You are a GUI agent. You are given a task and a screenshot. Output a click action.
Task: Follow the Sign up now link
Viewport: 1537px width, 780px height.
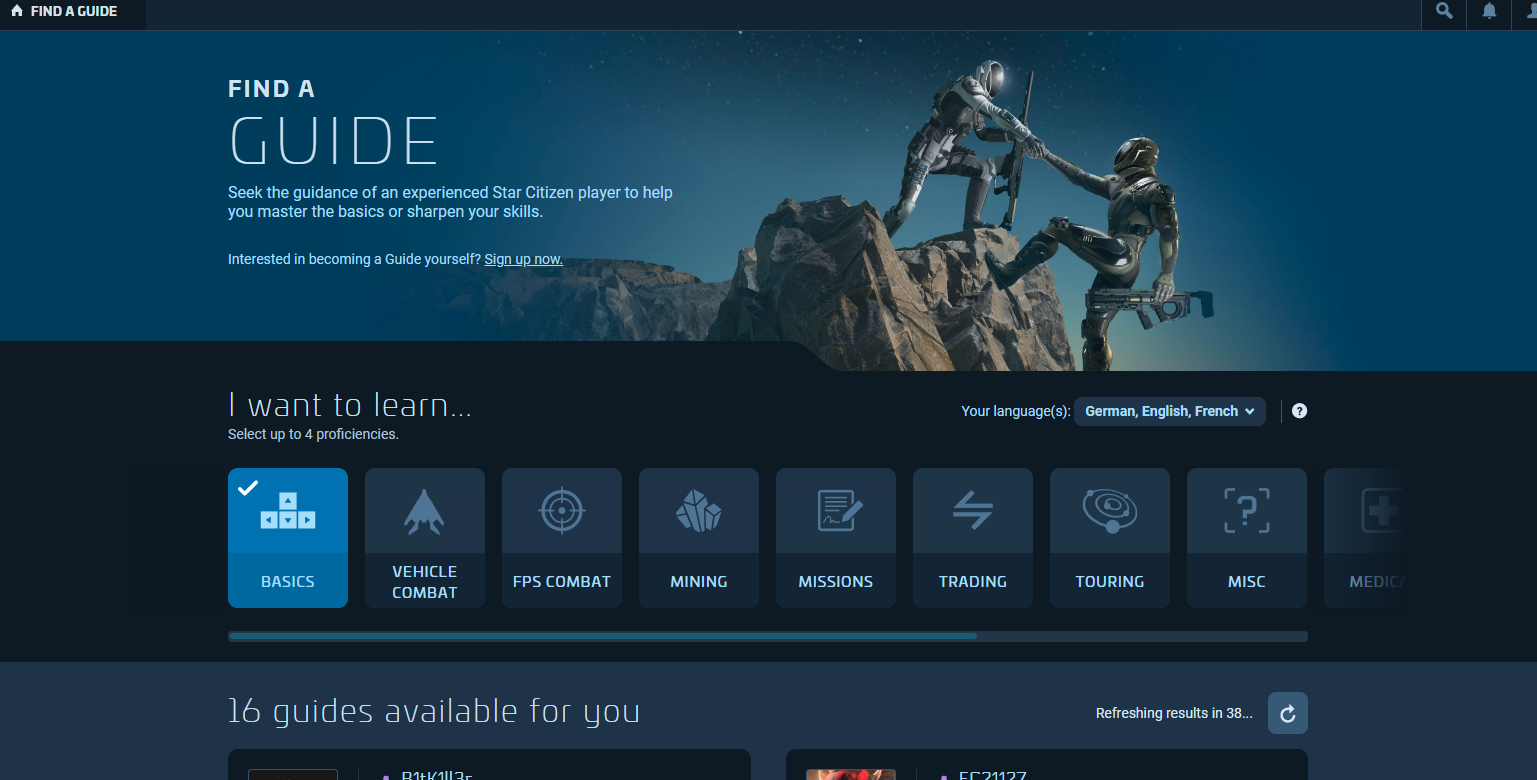523,259
